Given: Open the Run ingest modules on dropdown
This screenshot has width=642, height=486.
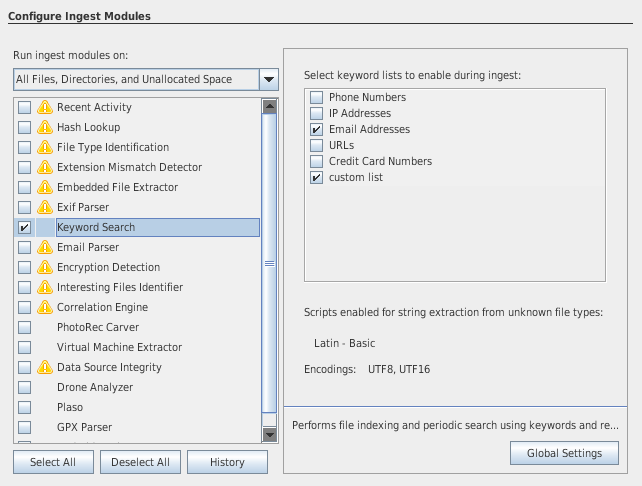Looking at the screenshot, I should 268,79.
